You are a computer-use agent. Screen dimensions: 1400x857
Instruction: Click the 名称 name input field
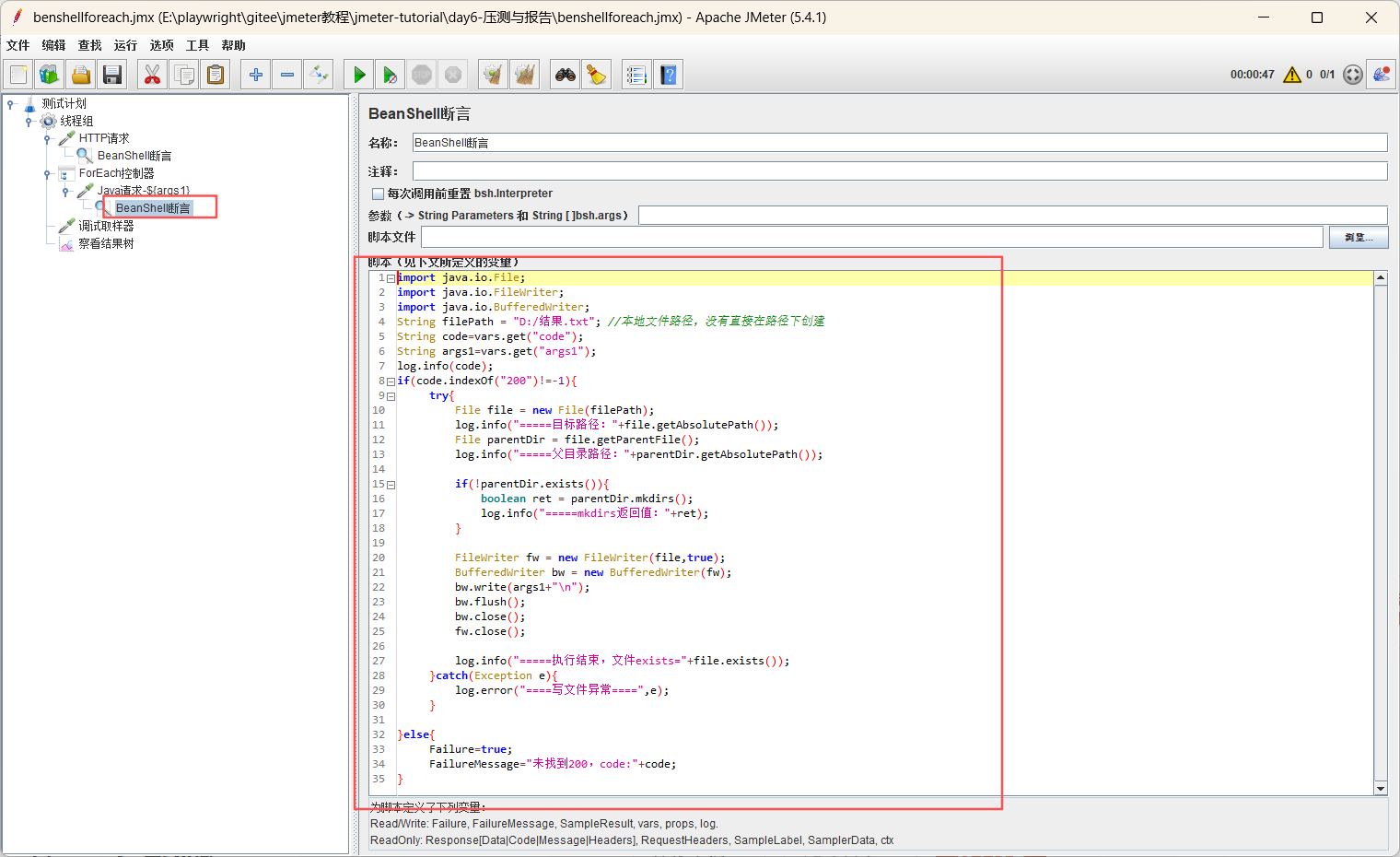coord(900,142)
